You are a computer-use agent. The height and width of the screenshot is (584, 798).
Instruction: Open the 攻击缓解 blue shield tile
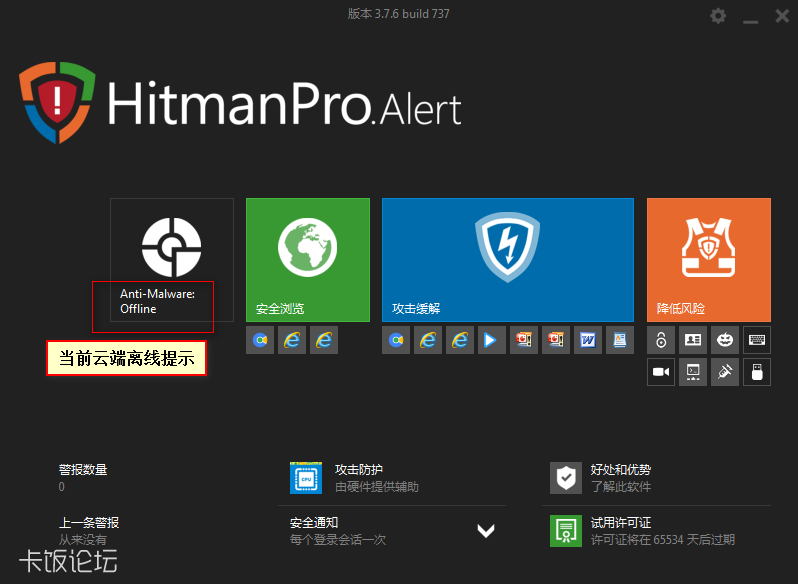pos(507,258)
